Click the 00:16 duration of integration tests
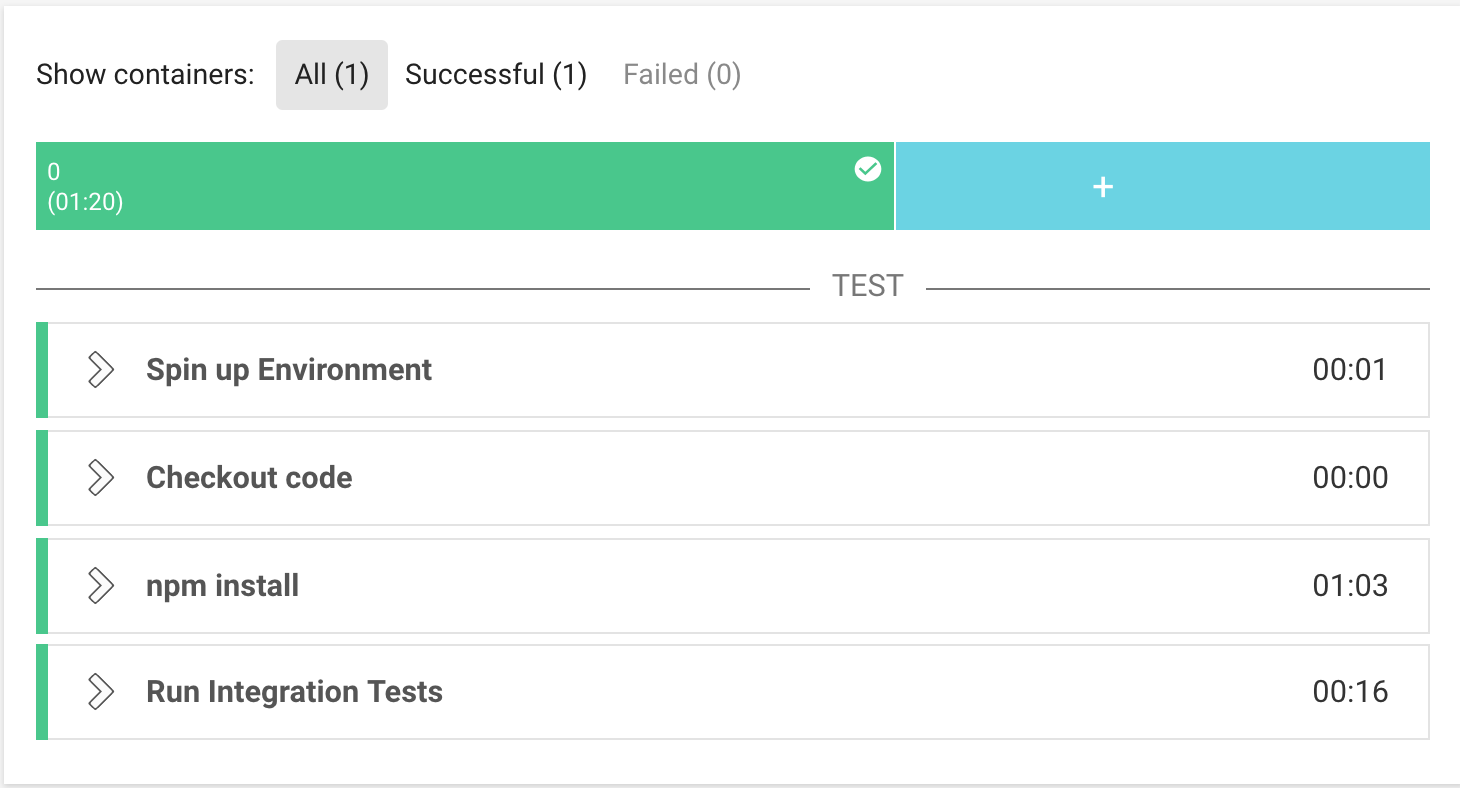Screen dimensions: 1460x788 click(x=1350, y=691)
